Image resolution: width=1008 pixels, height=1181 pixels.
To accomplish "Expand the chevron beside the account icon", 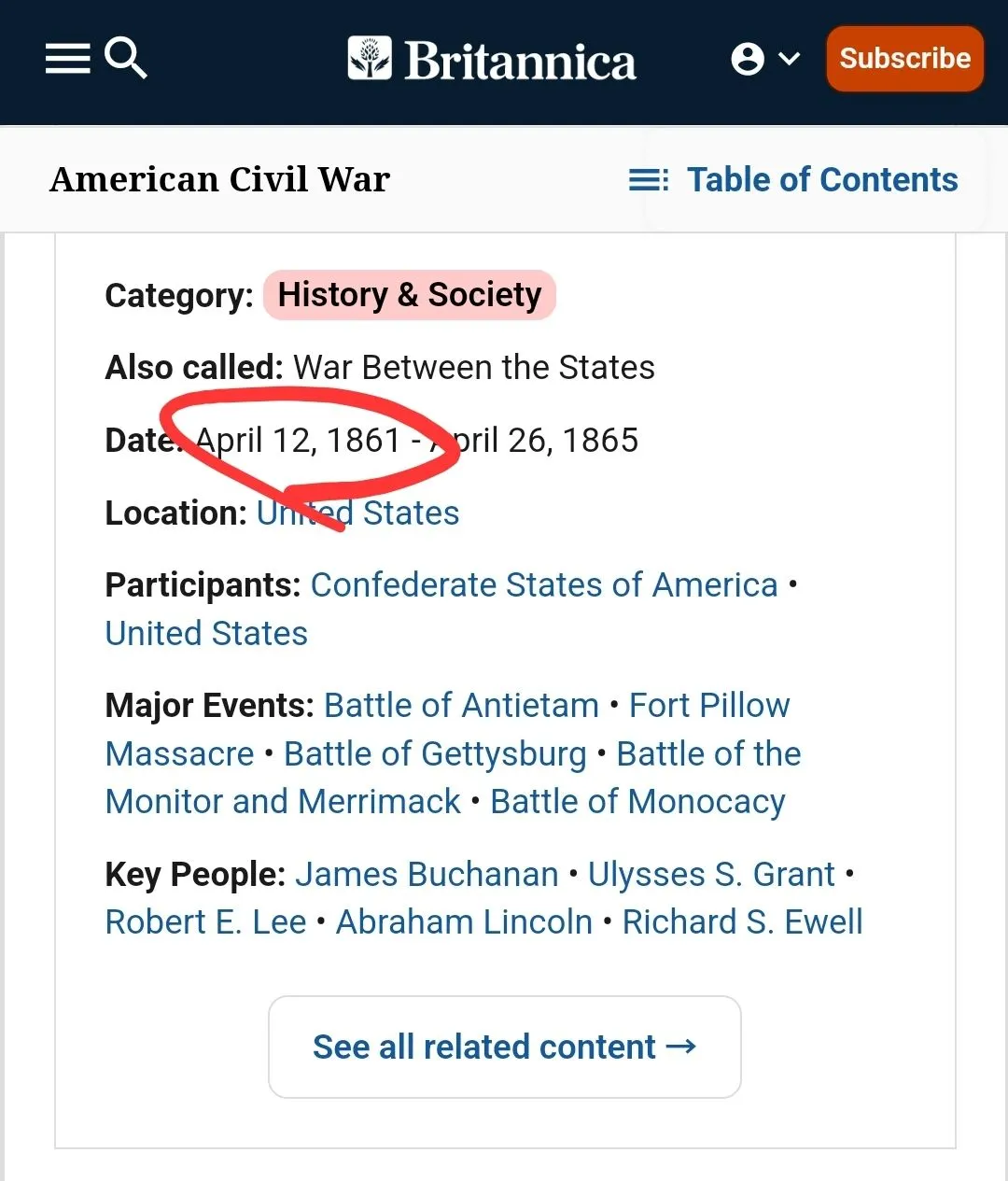I will tap(789, 58).
